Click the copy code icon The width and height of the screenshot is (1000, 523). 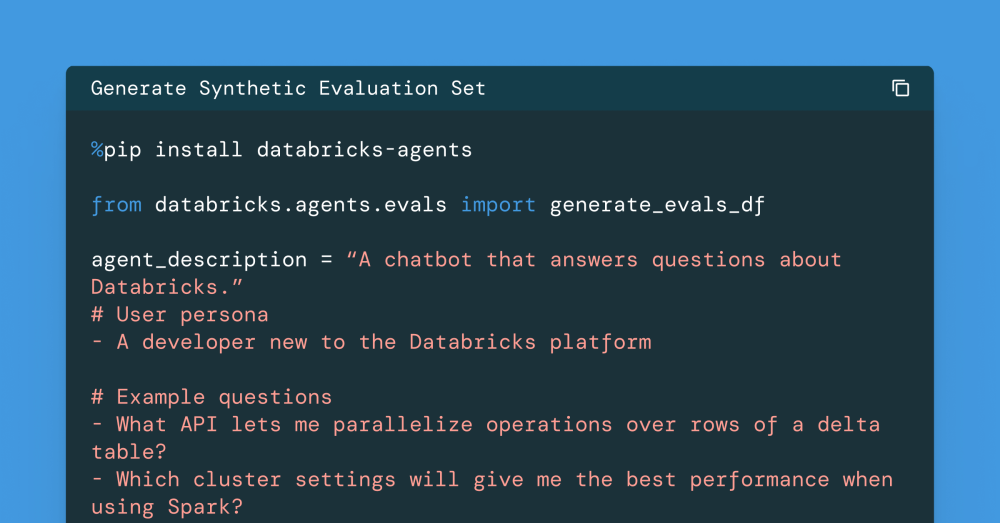(x=900, y=88)
